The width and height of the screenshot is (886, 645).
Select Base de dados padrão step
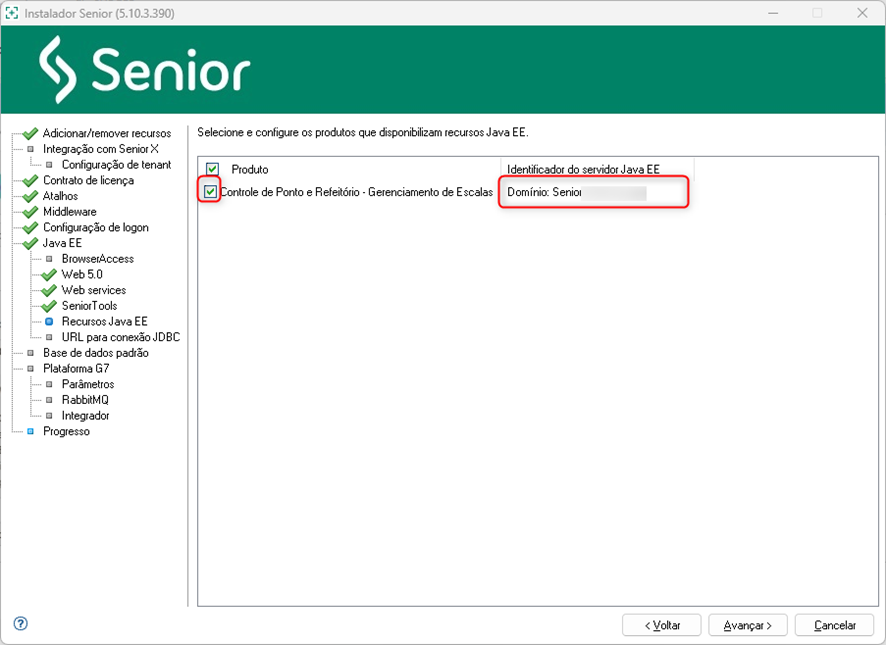[x=95, y=353]
